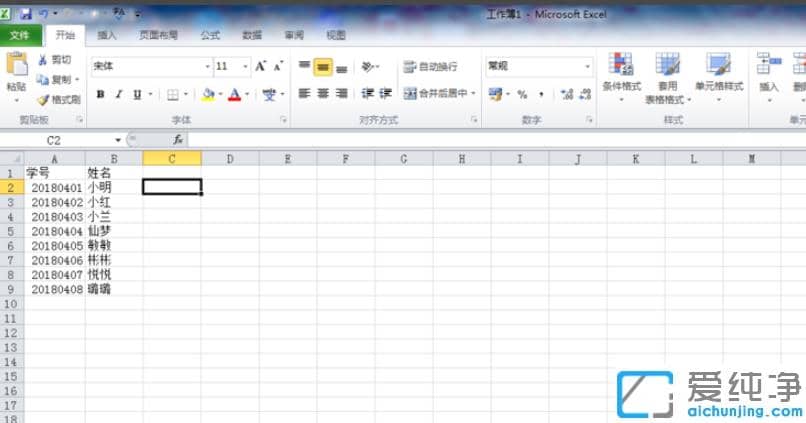Click the Paste clipboard icon
This screenshot has width=806, height=423.
pyautogui.click(x=17, y=65)
